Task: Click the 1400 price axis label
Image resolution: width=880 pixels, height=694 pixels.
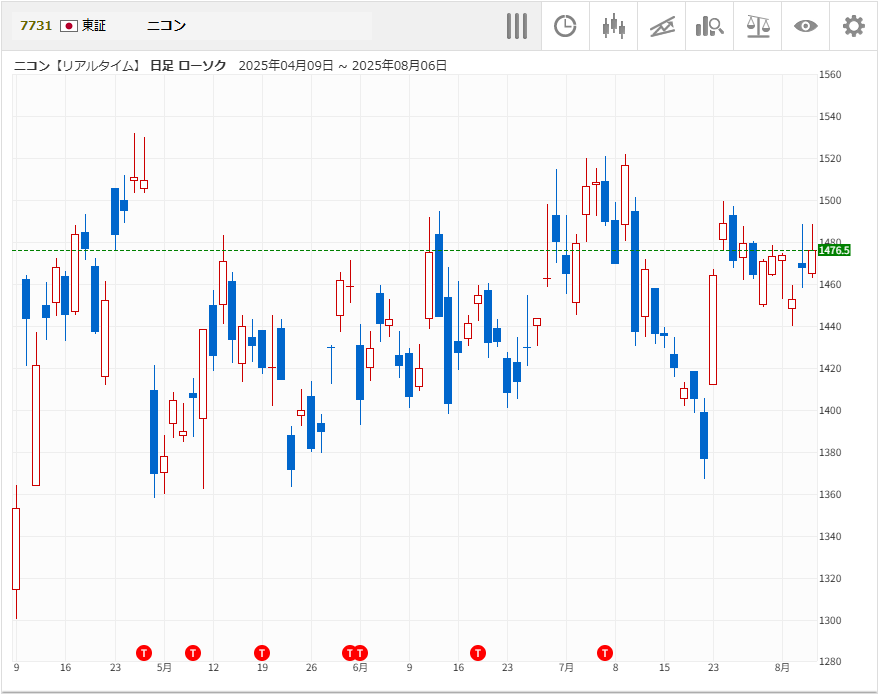Action: click(x=830, y=411)
